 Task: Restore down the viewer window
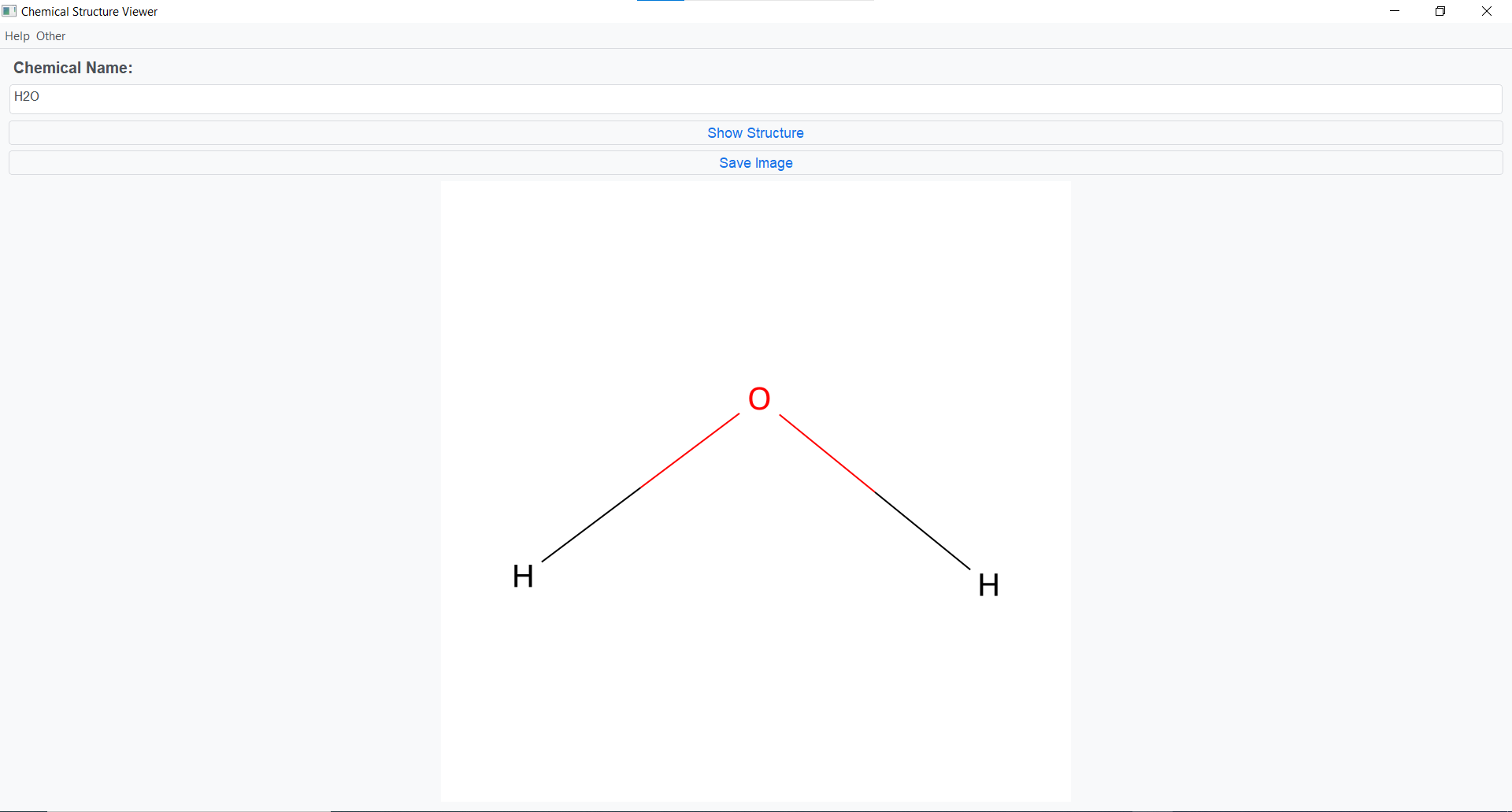coord(1440,11)
